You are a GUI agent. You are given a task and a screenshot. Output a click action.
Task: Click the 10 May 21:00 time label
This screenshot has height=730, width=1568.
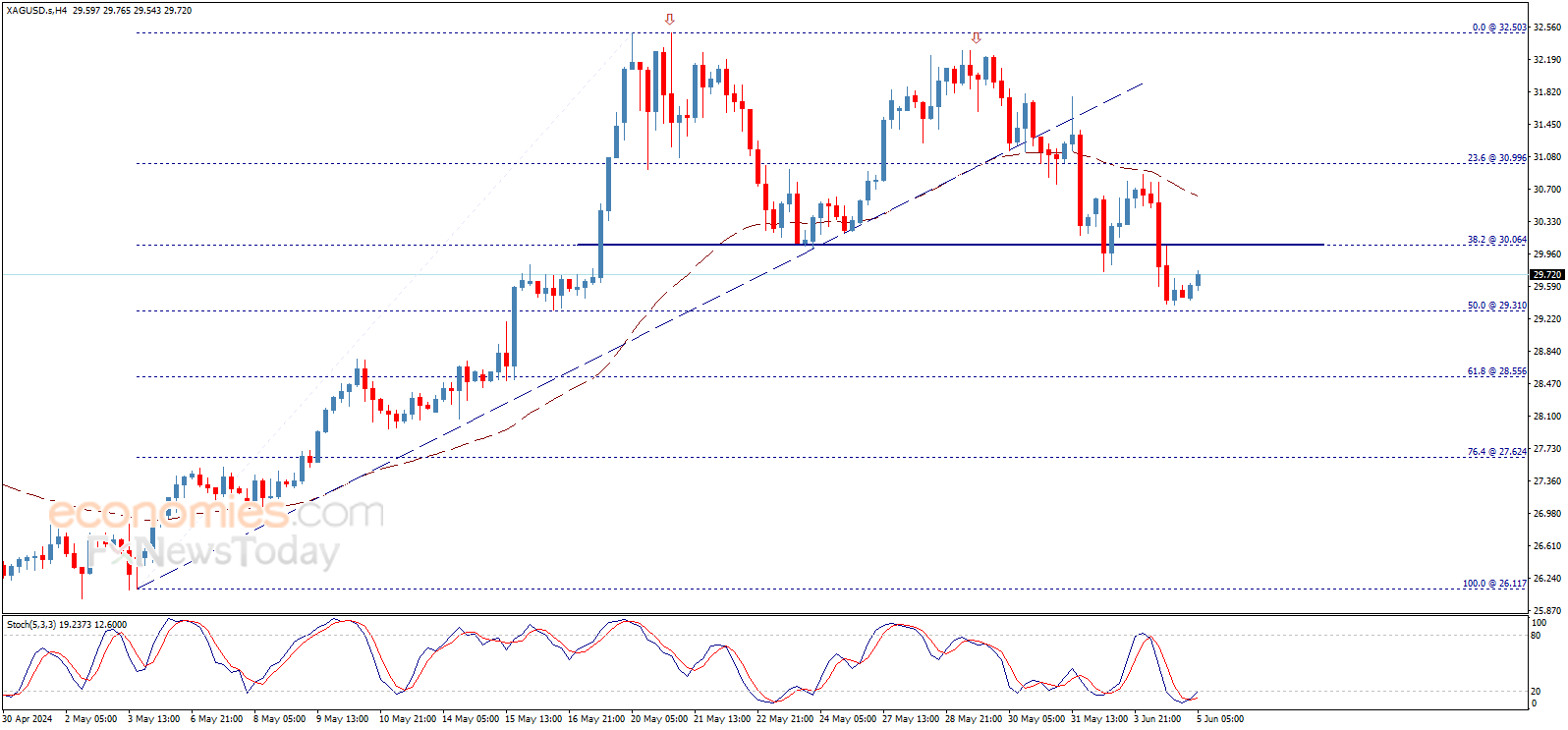(408, 719)
